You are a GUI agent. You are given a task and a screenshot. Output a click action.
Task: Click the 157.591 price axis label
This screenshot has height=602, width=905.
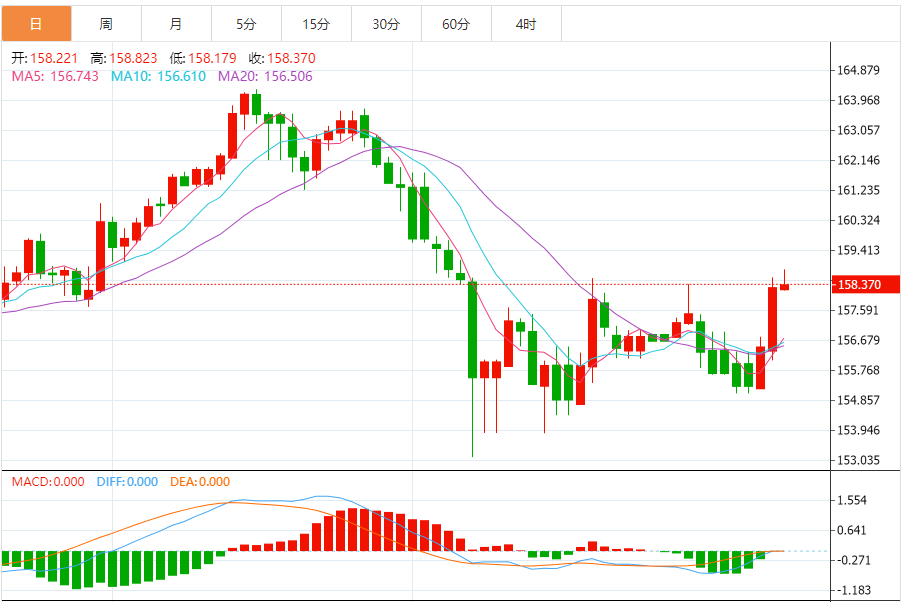[x=858, y=311]
